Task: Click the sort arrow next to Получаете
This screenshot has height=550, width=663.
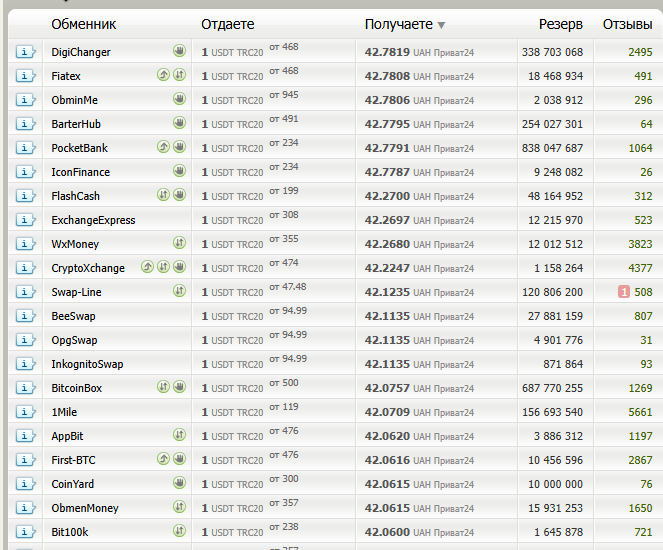Action: 441,25
